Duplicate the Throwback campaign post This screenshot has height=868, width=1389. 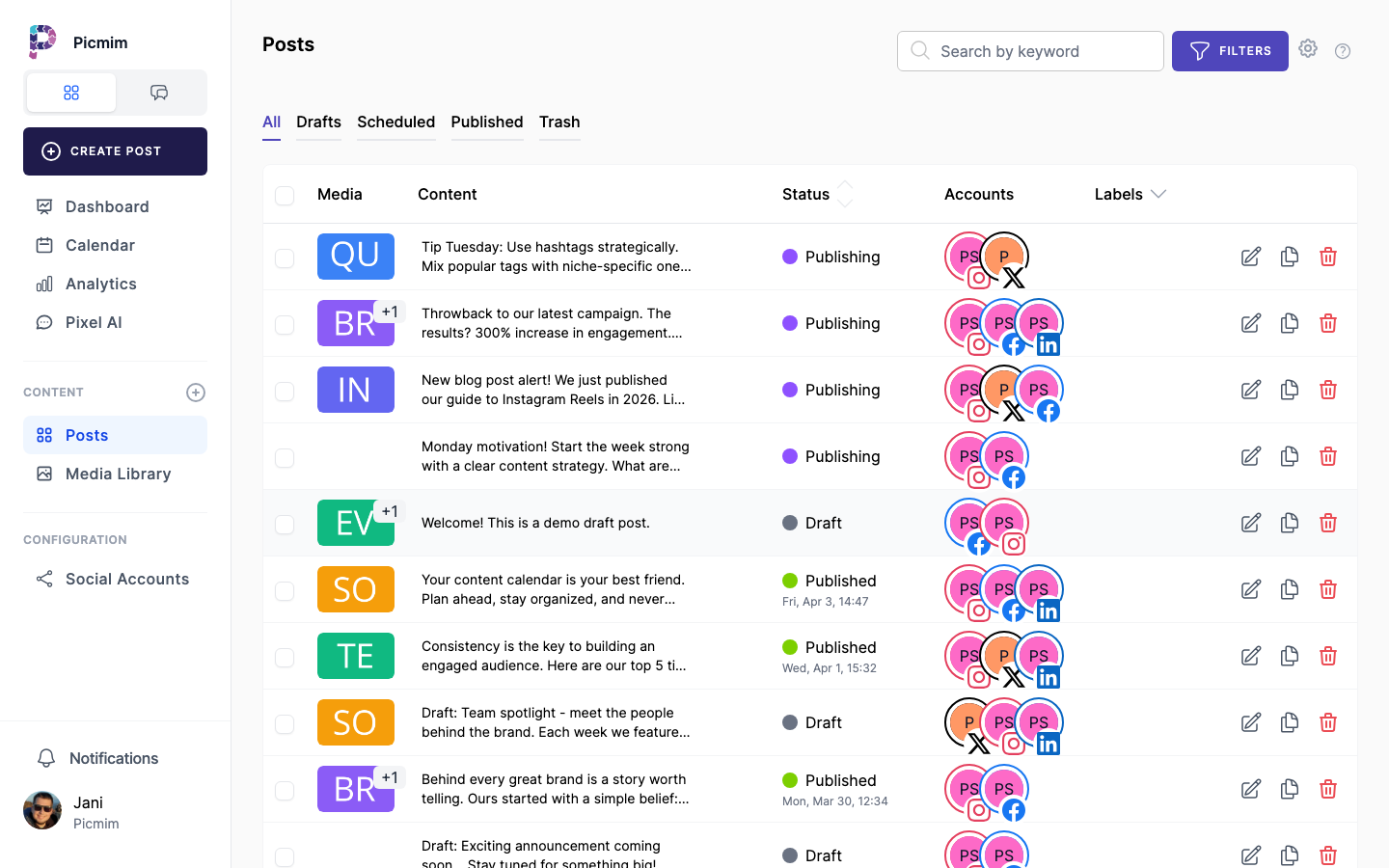point(1289,323)
